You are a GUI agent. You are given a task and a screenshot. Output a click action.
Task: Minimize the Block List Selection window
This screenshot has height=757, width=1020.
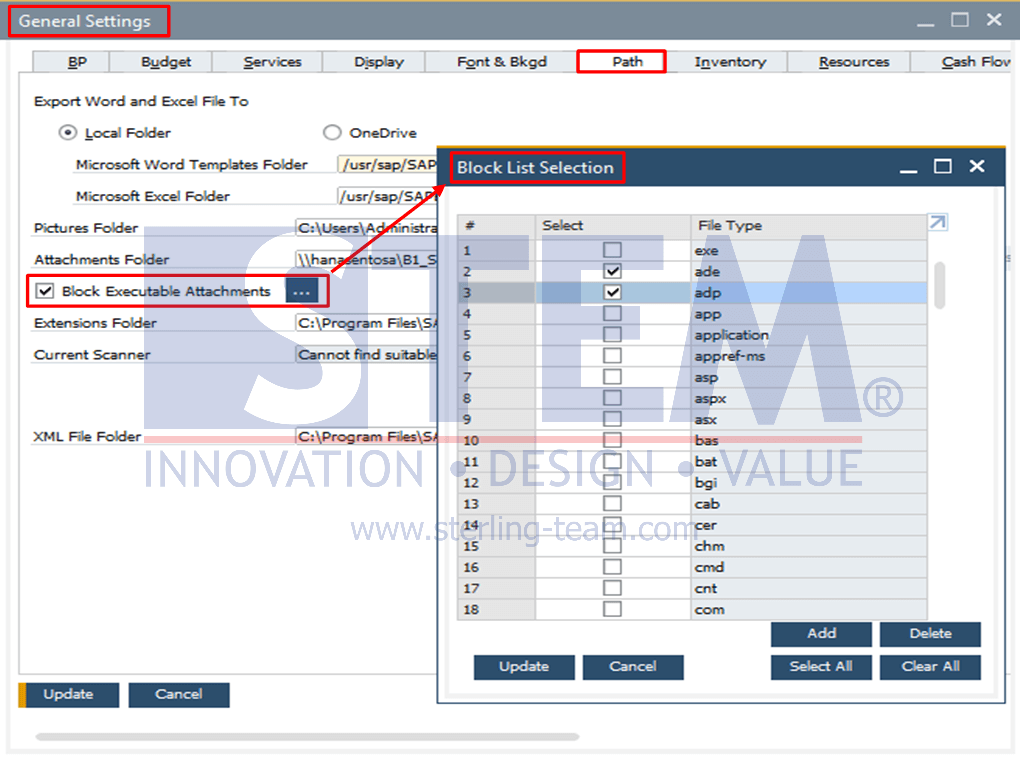[x=908, y=169]
